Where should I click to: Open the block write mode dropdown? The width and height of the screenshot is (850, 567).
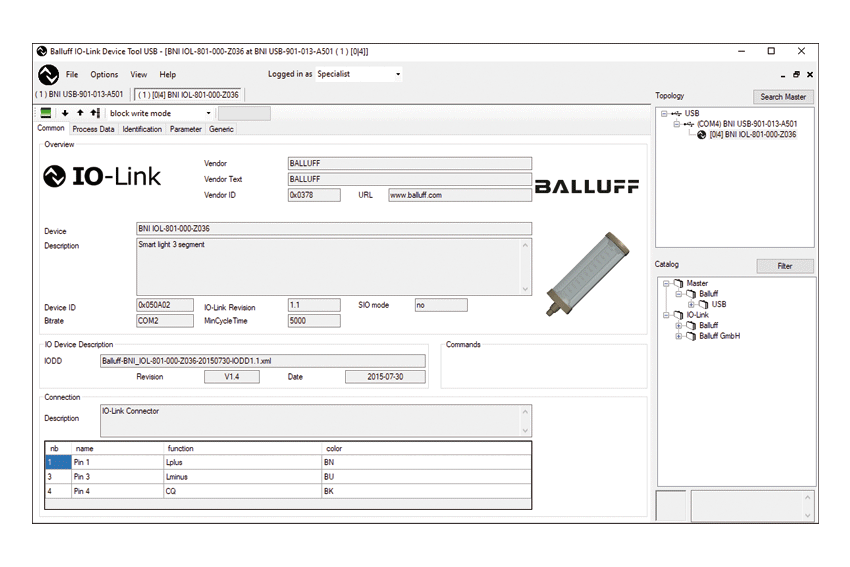(208, 113)
